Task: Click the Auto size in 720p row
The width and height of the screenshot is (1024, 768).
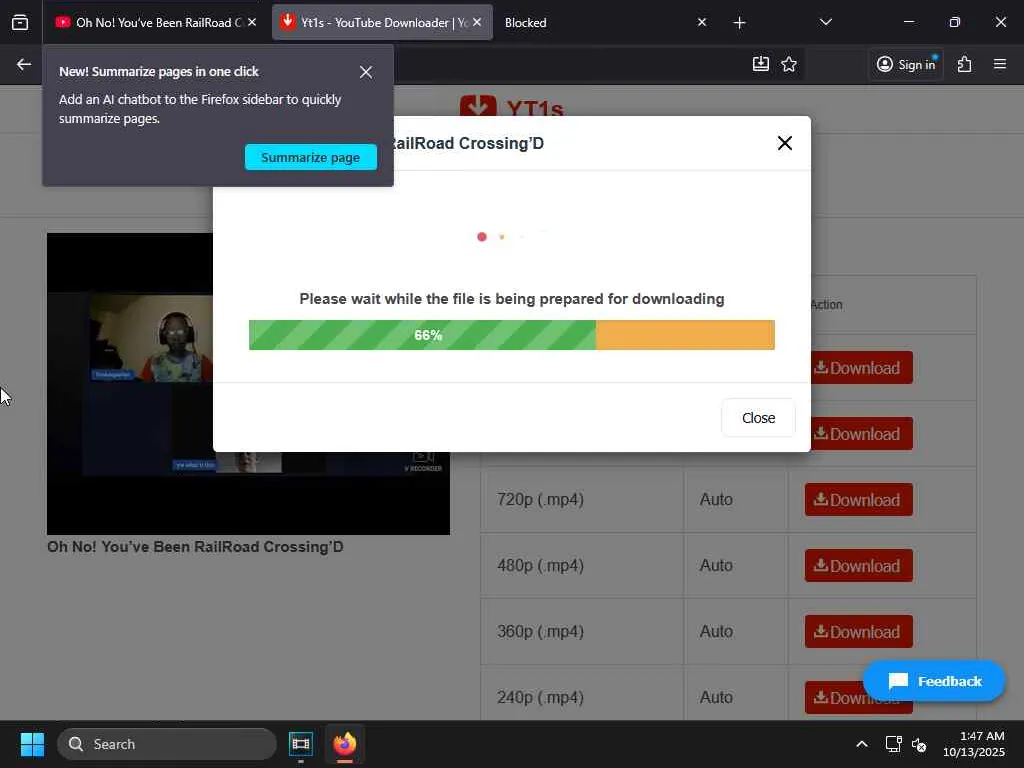Action: [x=716, y=500]
